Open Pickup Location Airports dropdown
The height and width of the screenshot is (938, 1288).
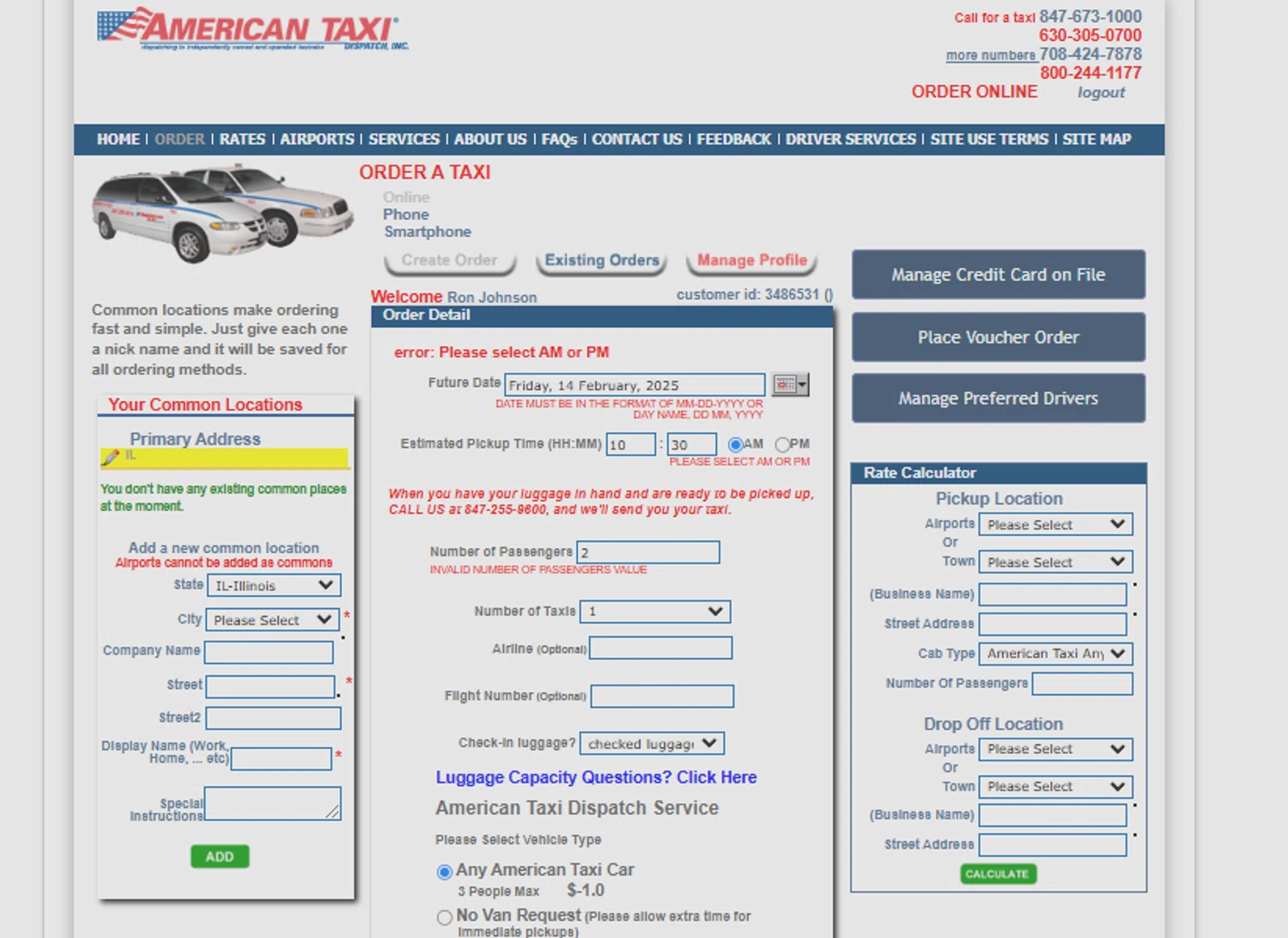[1056, 524]
